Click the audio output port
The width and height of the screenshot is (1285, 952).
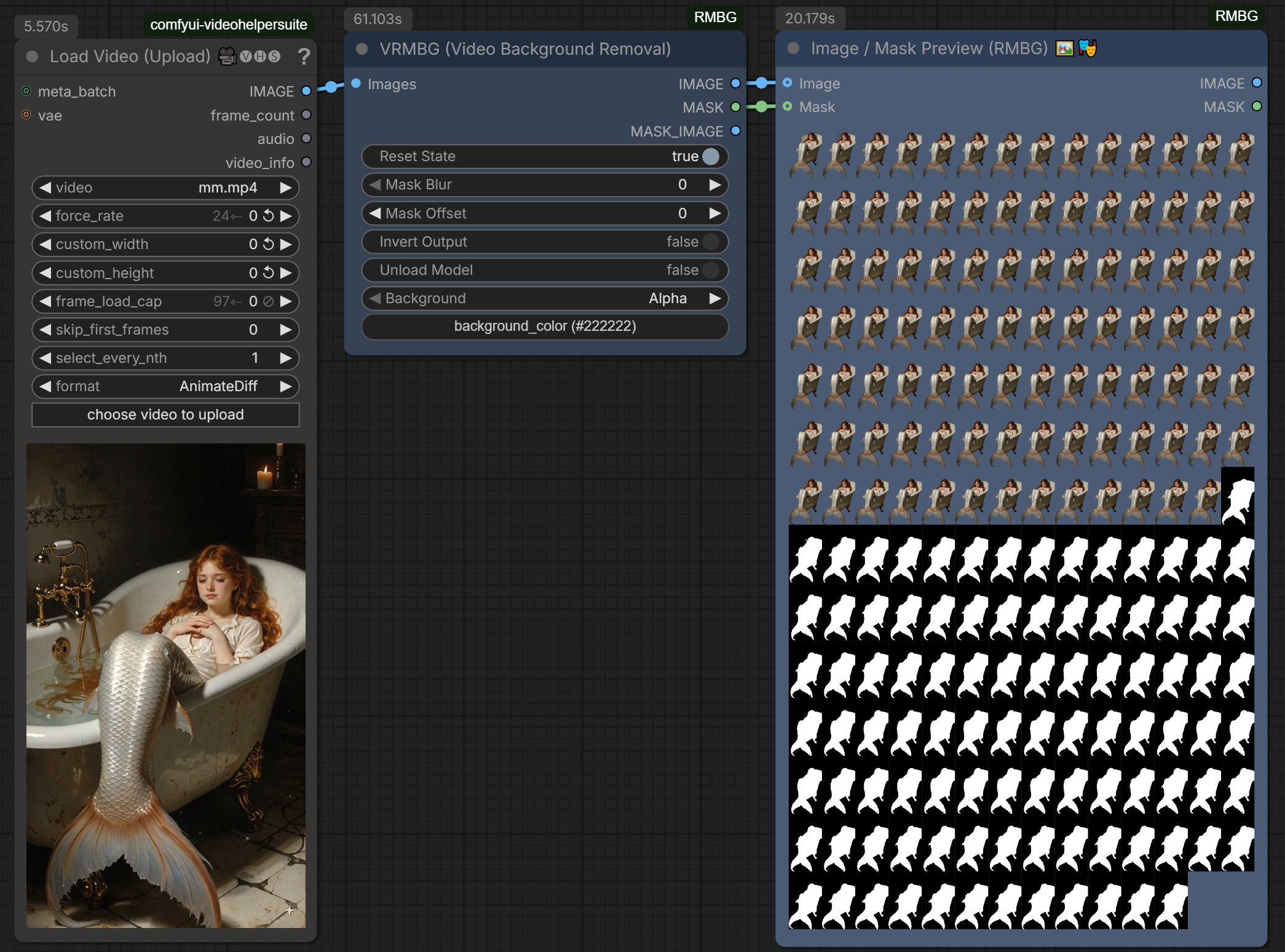[306, 138]
